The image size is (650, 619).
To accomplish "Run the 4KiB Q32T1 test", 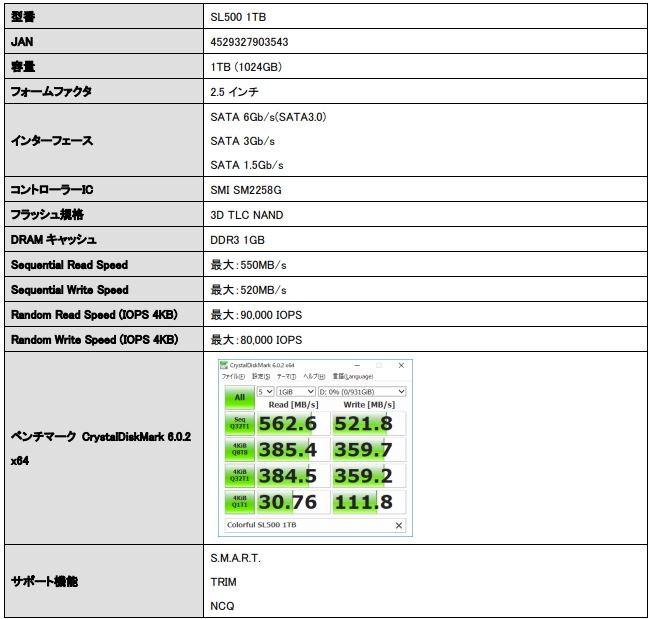I will tap(237, 475).
